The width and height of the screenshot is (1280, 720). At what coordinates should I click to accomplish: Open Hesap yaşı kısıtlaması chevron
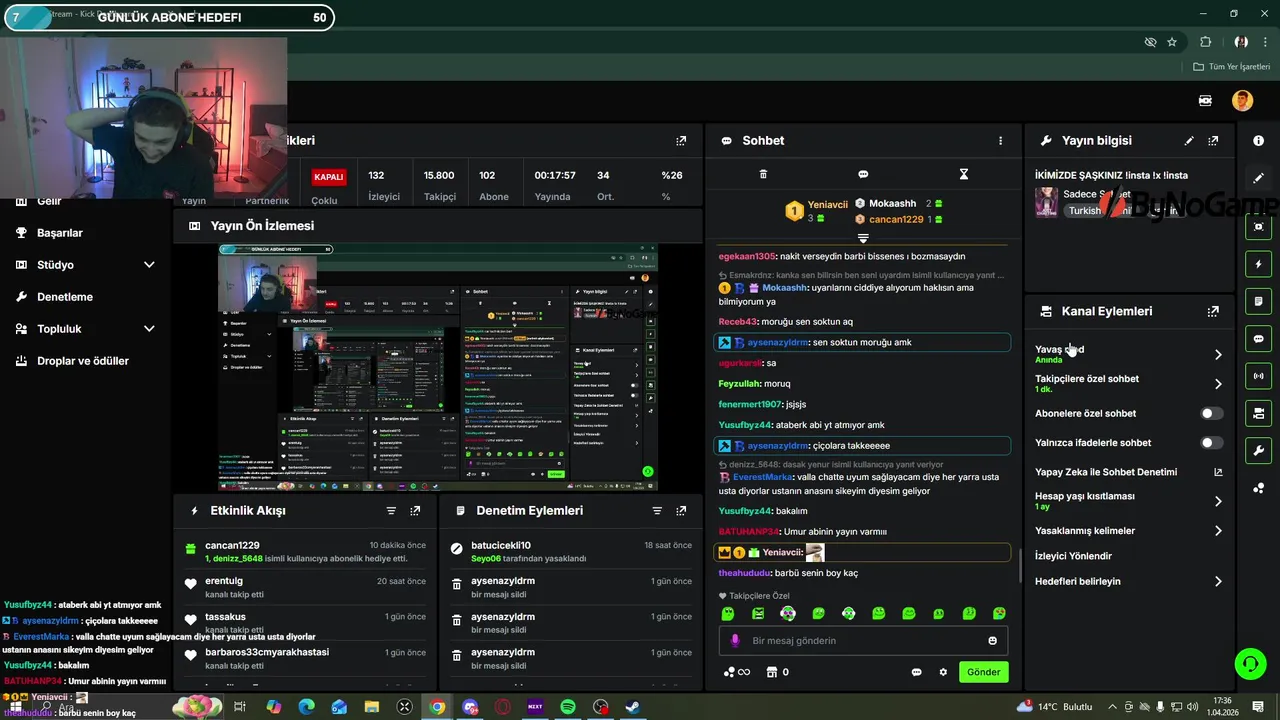1218,501
